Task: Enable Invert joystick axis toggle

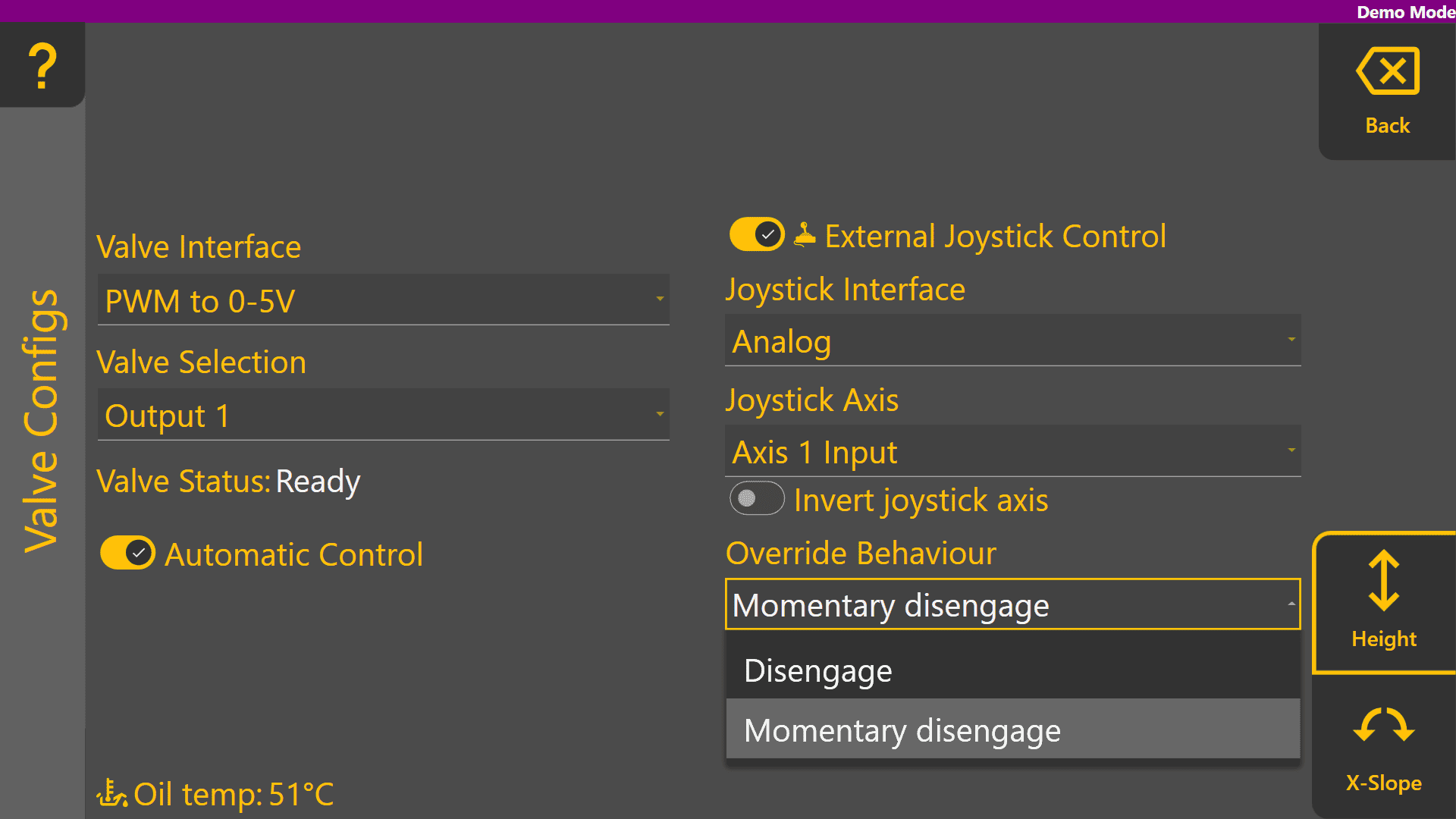Action: (x=756, y=498)
